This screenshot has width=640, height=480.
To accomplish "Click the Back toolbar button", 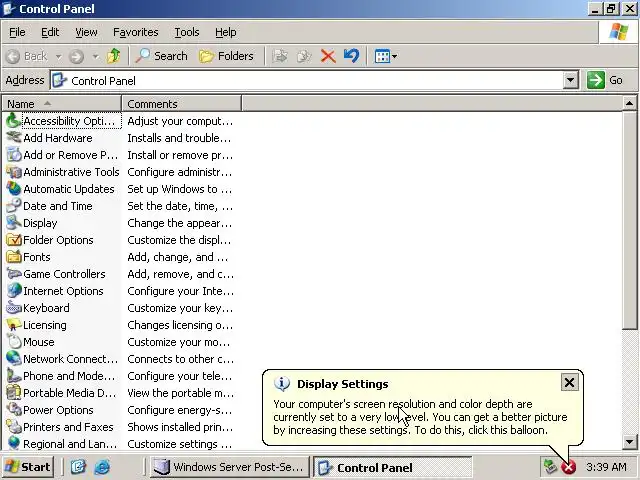I will 28,56.
